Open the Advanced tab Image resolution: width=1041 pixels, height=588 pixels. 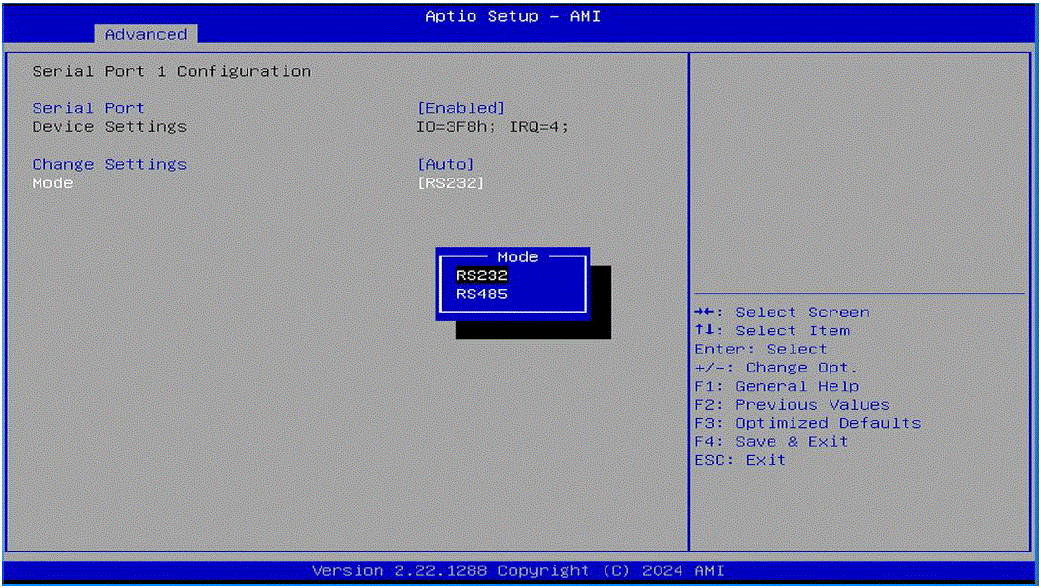146,35
